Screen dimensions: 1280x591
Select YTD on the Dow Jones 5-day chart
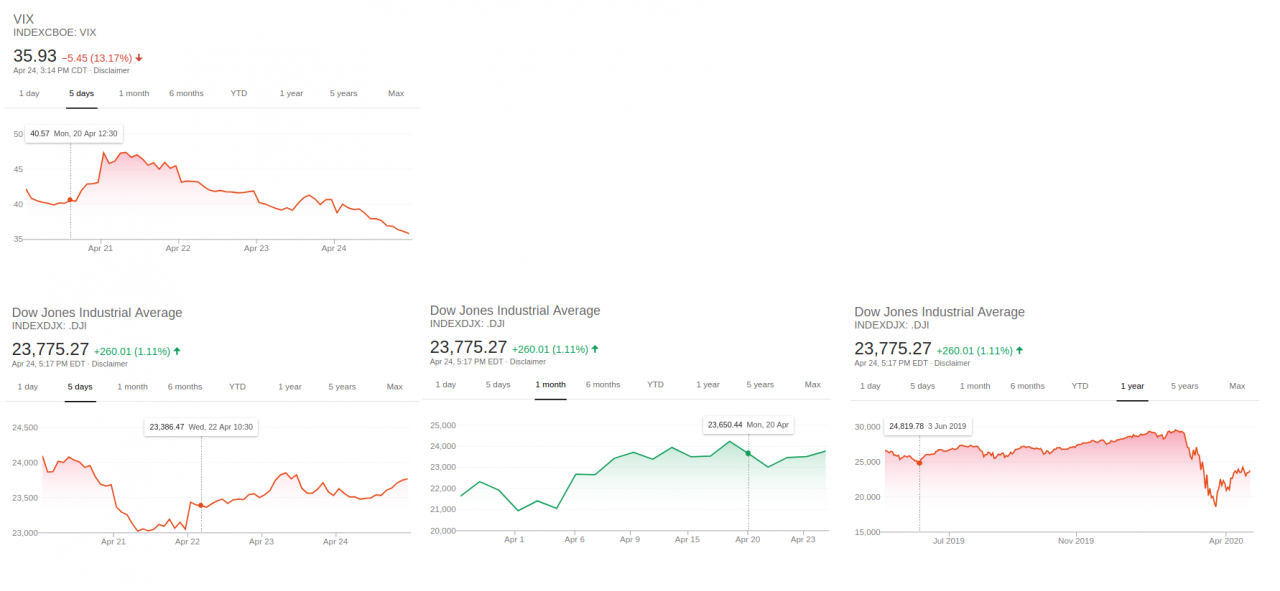click(237, 386)
